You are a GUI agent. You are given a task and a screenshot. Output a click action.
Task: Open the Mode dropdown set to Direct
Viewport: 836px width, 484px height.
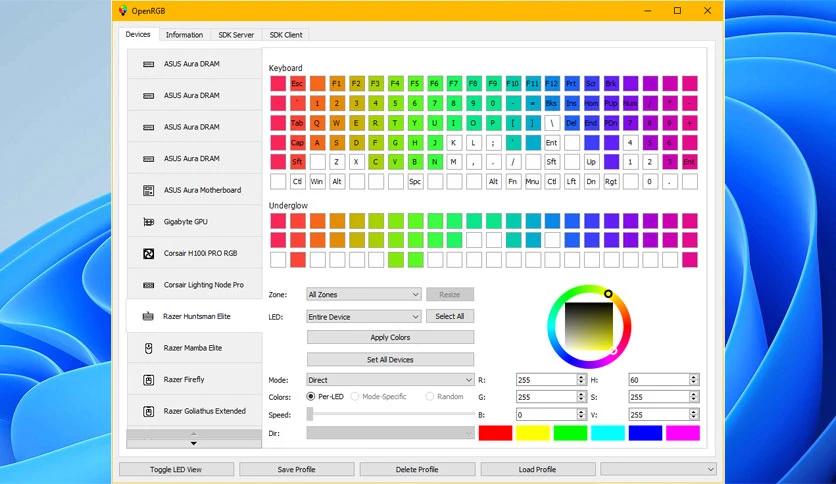[x=390, y=380]
